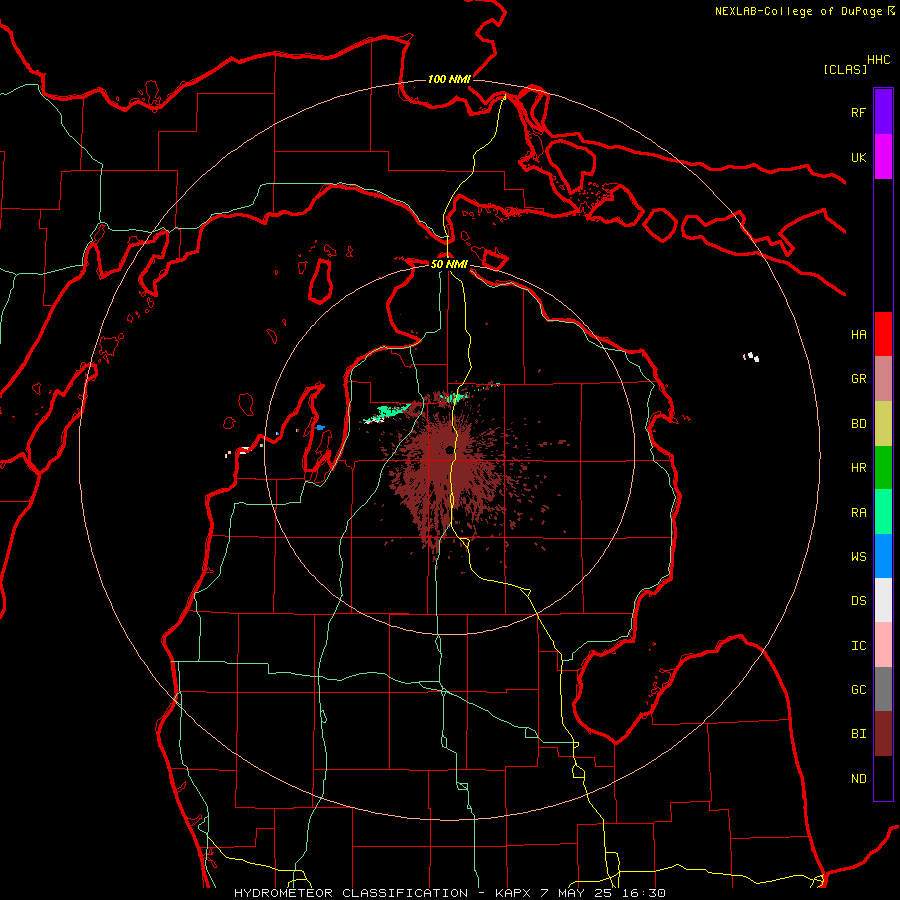Click the 50 NMI range ring label

[449, 264]
